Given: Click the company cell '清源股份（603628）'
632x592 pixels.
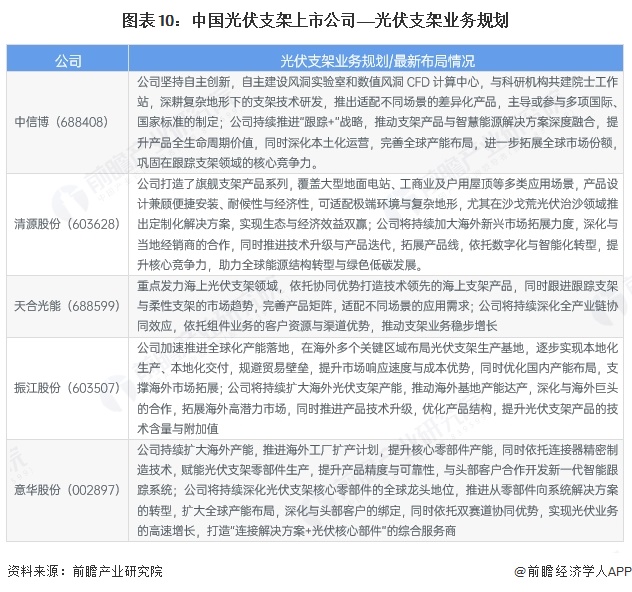Looking at the screenshot, I should pyautogui.click(x=67, y=224).
